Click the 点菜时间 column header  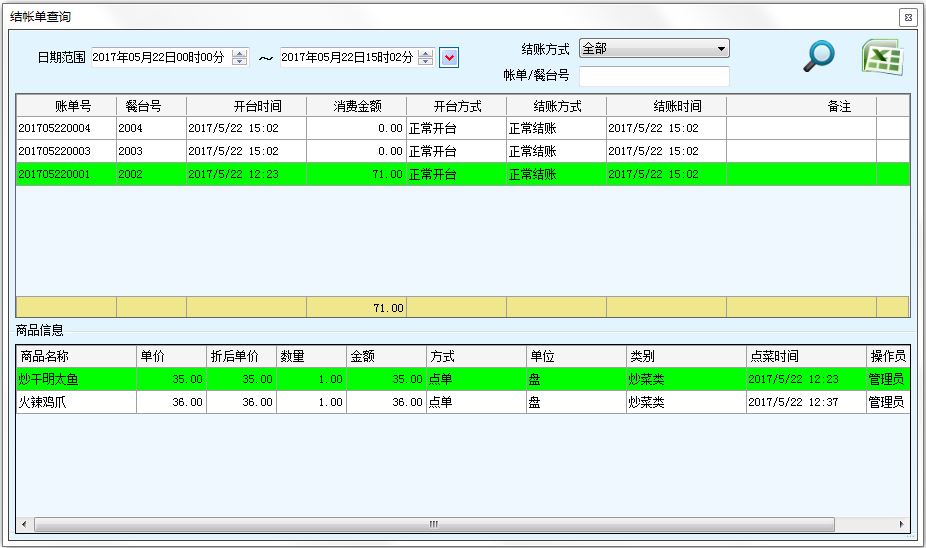[x=806, y=356]
